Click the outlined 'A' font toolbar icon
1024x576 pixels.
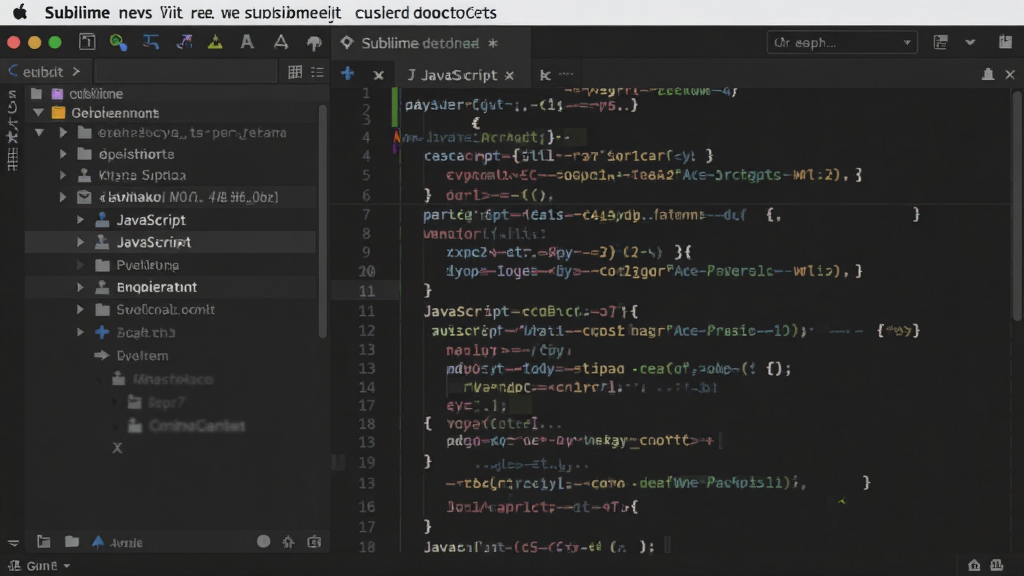281,42
